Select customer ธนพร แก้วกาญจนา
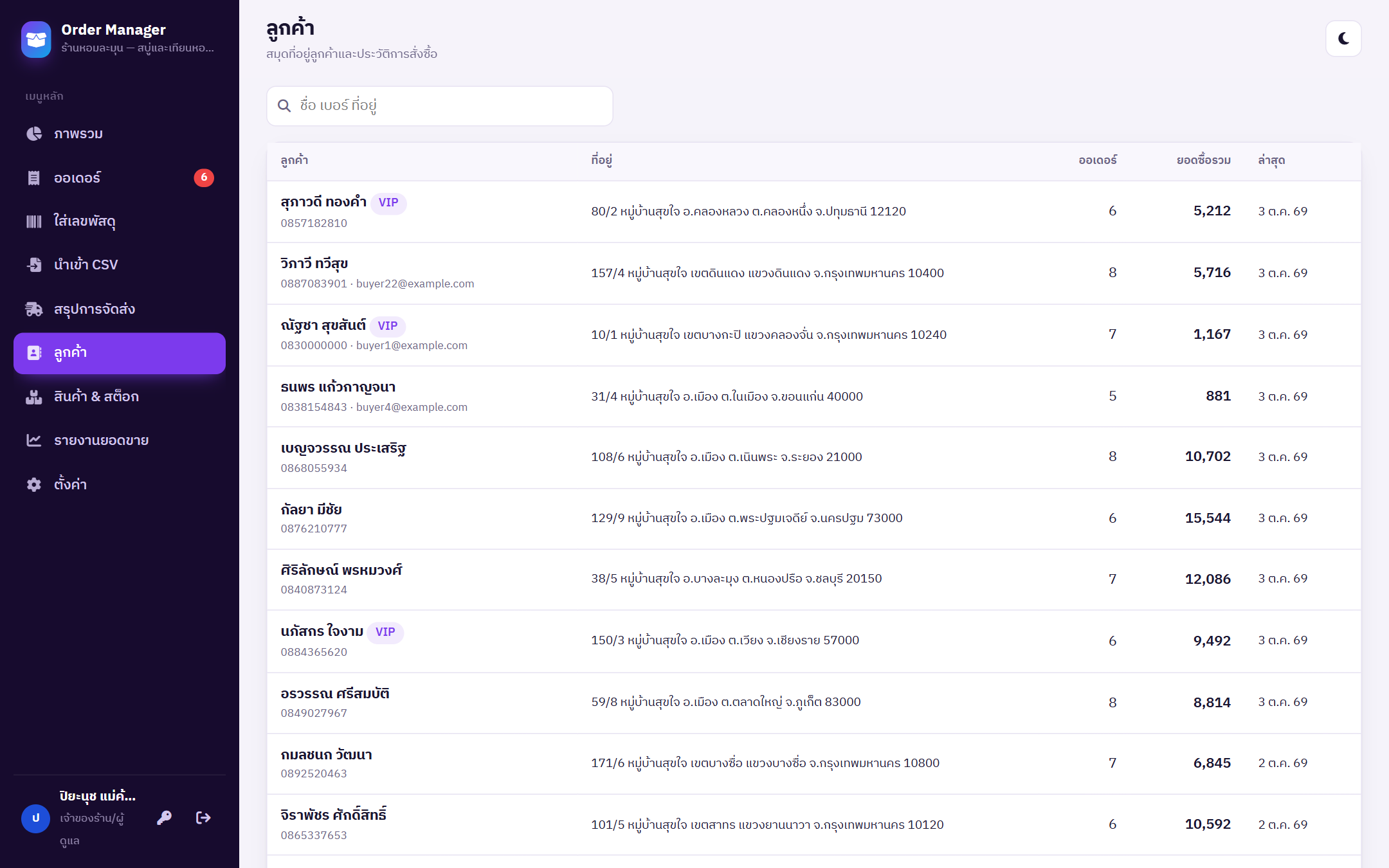 (x=338, y=387)
